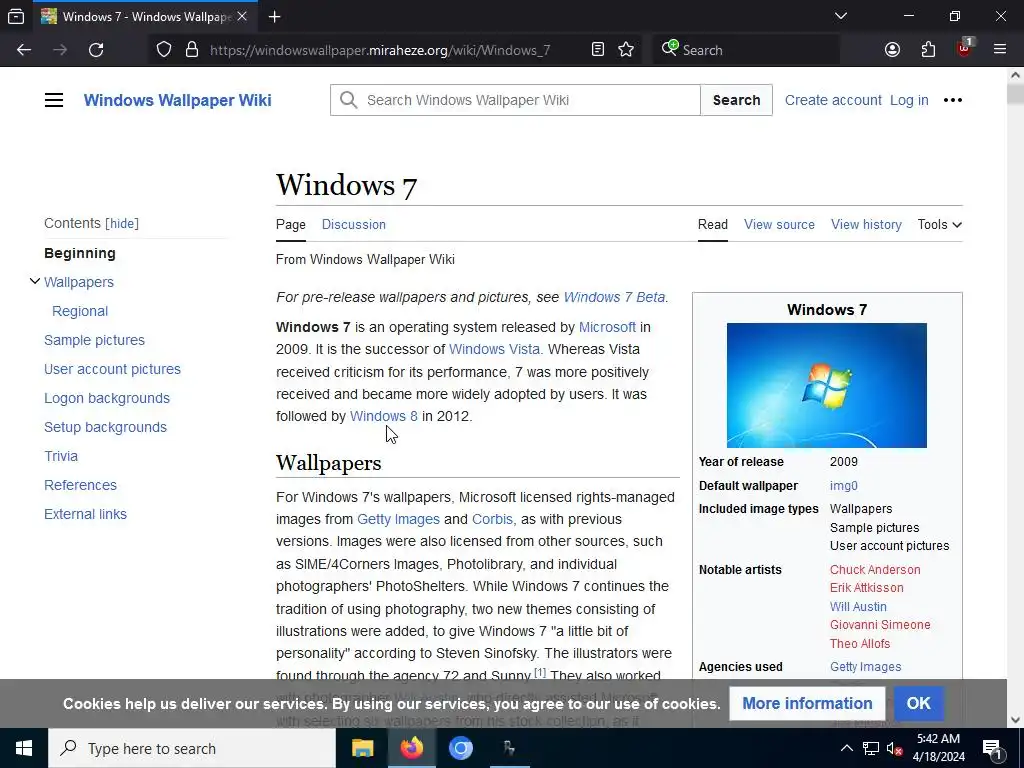
Task: Open the Chuck Anderson artist link
Action: 874,569
